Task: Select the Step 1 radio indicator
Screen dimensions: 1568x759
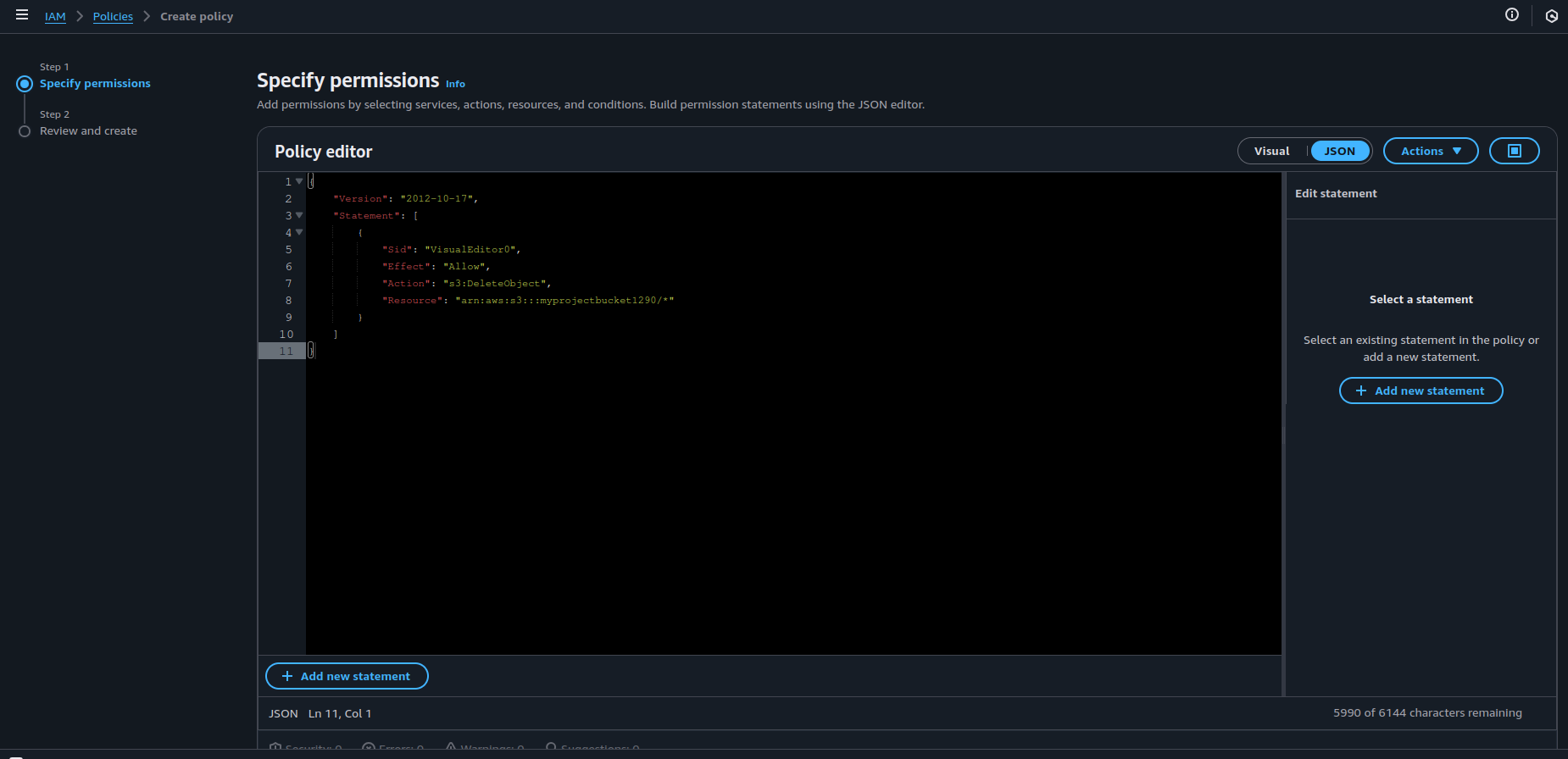Action: [x=25, y=84]
